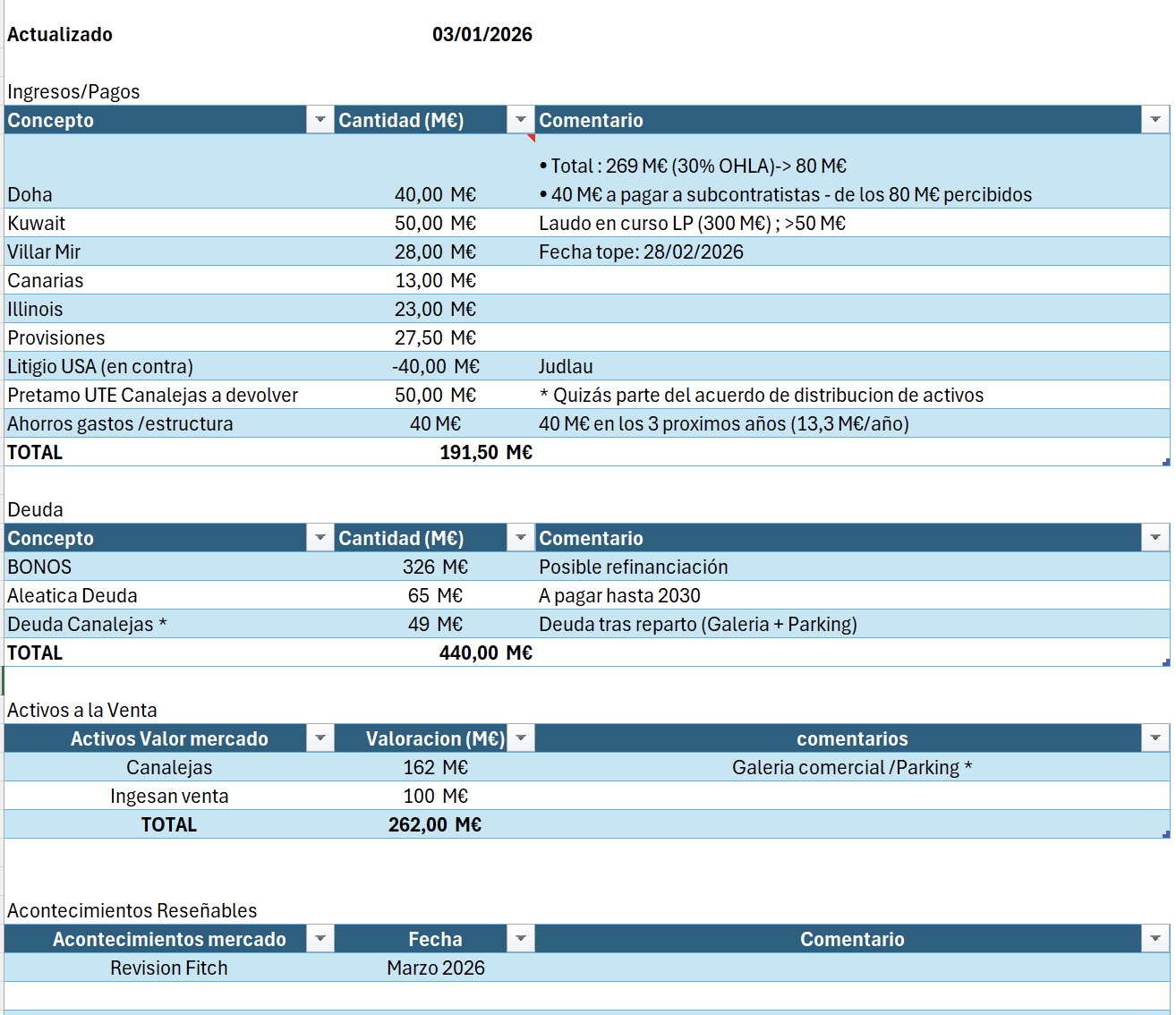Open Comentario filter in Acontecimientos Reseñables table

click(1155, 939)
